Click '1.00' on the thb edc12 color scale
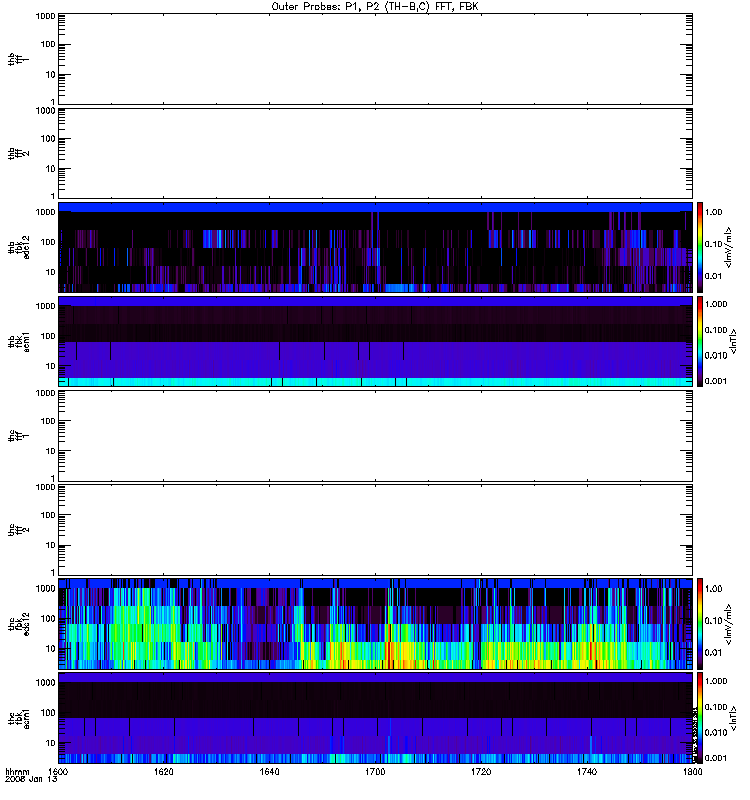 [713, 212]
